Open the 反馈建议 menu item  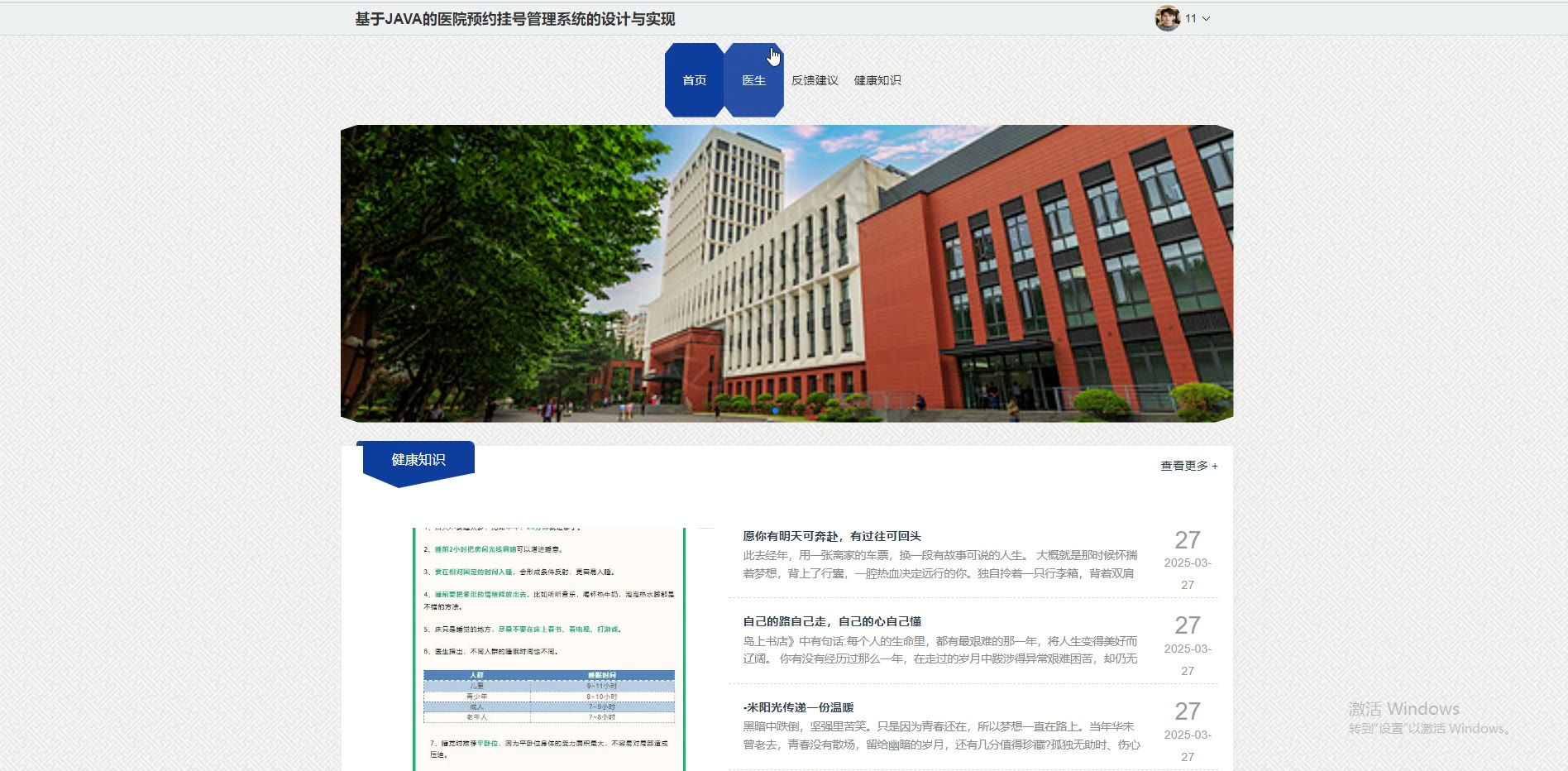815,80
